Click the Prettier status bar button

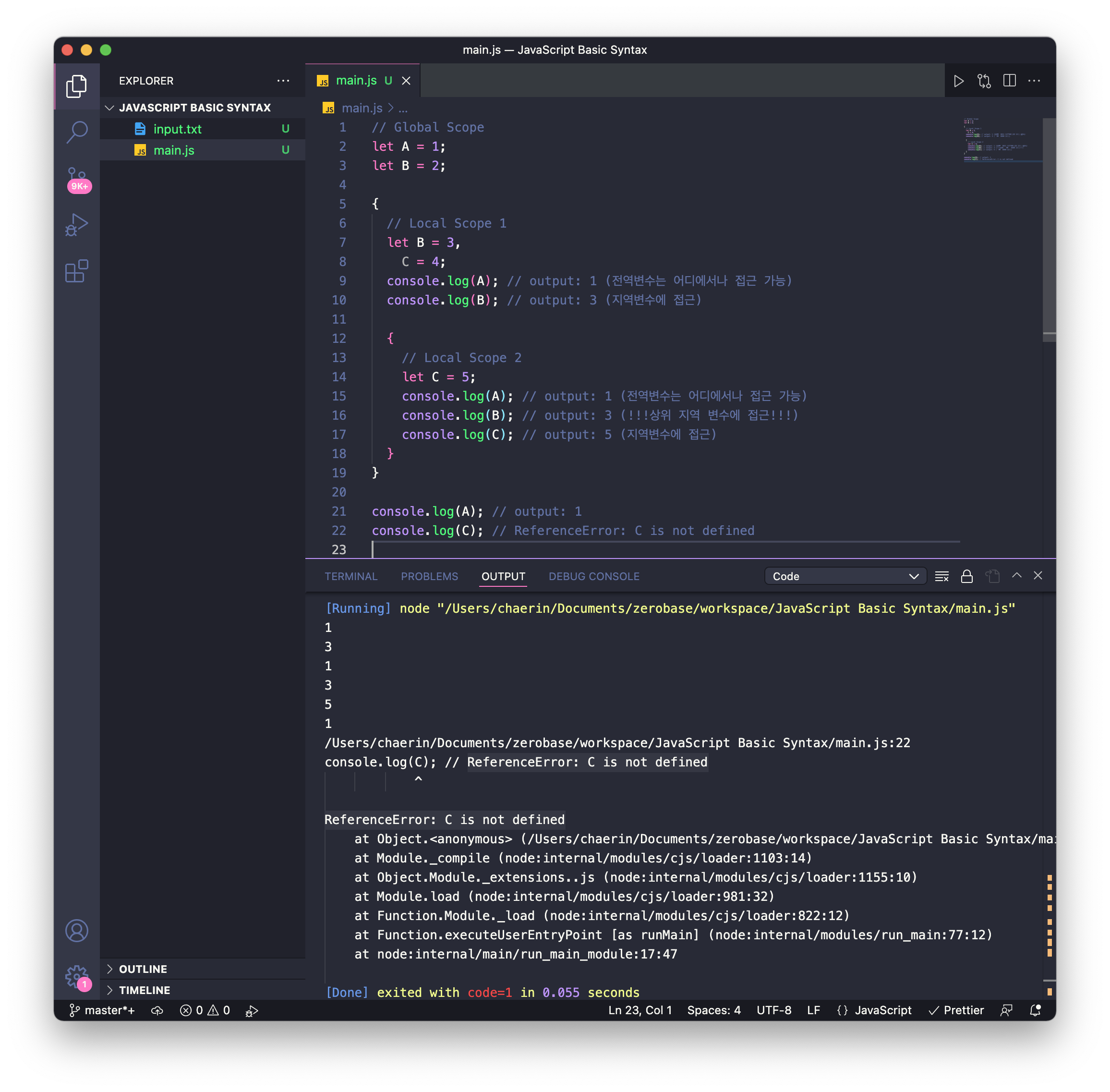pos(956,1010)
